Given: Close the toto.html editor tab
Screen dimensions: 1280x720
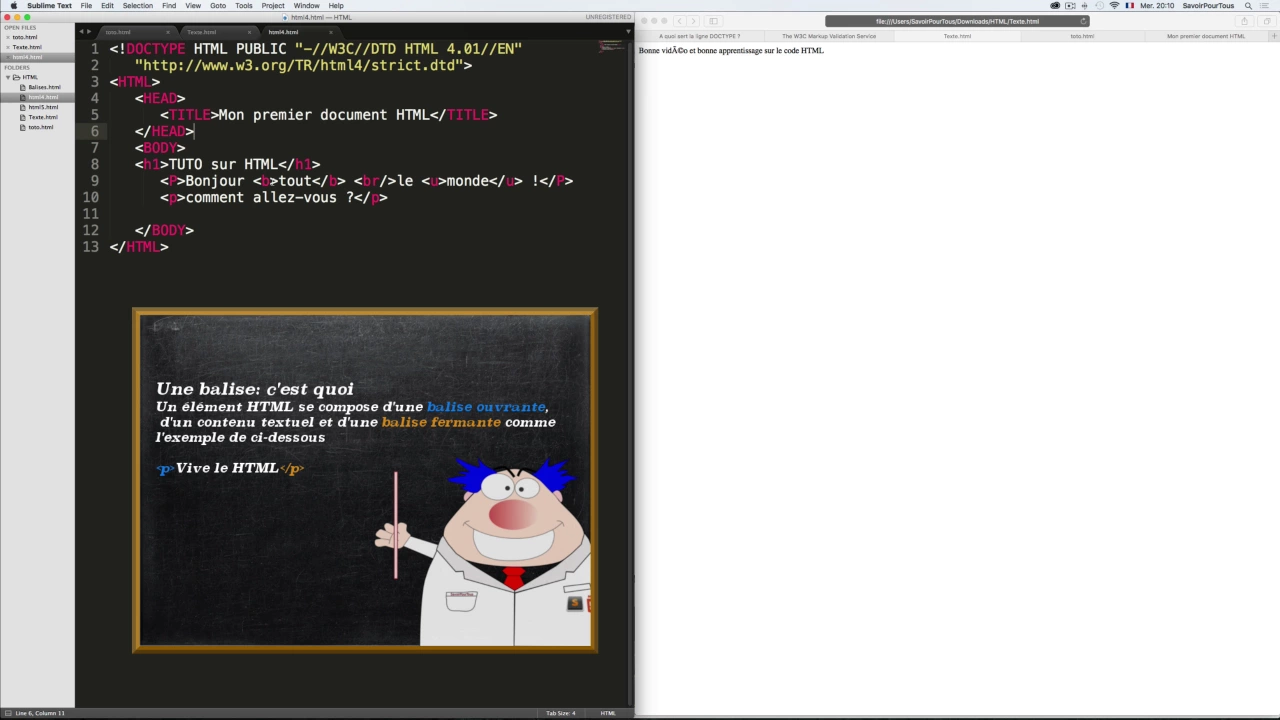Looking at the screenshot, I should point(167,32).
